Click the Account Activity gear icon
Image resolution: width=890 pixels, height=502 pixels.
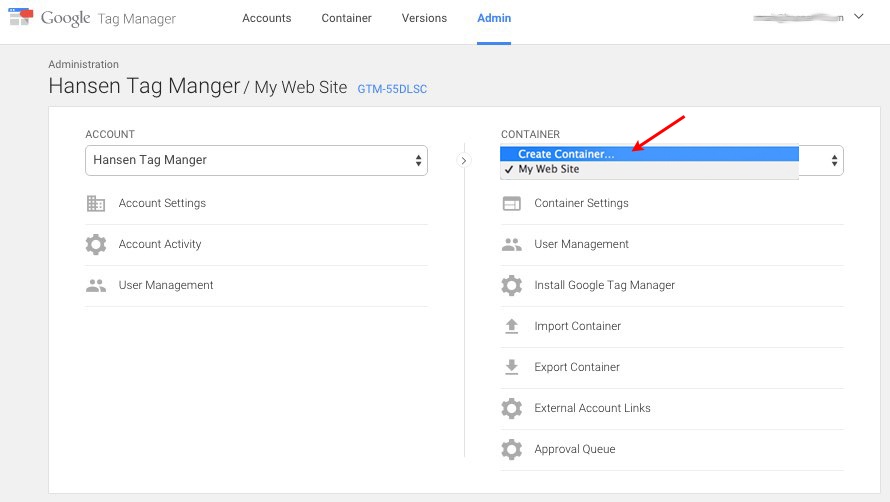pos(96,245)
